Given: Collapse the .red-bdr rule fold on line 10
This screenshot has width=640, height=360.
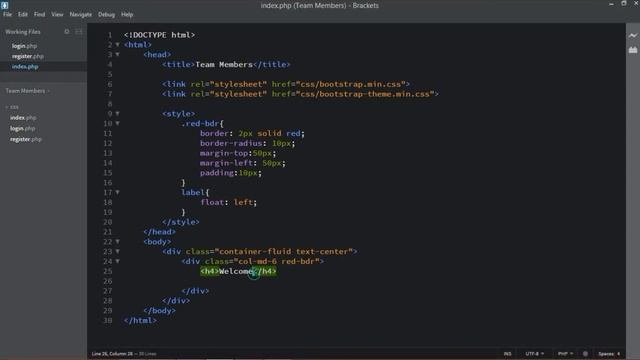Looking at the screenshot, I should (118, 123).
